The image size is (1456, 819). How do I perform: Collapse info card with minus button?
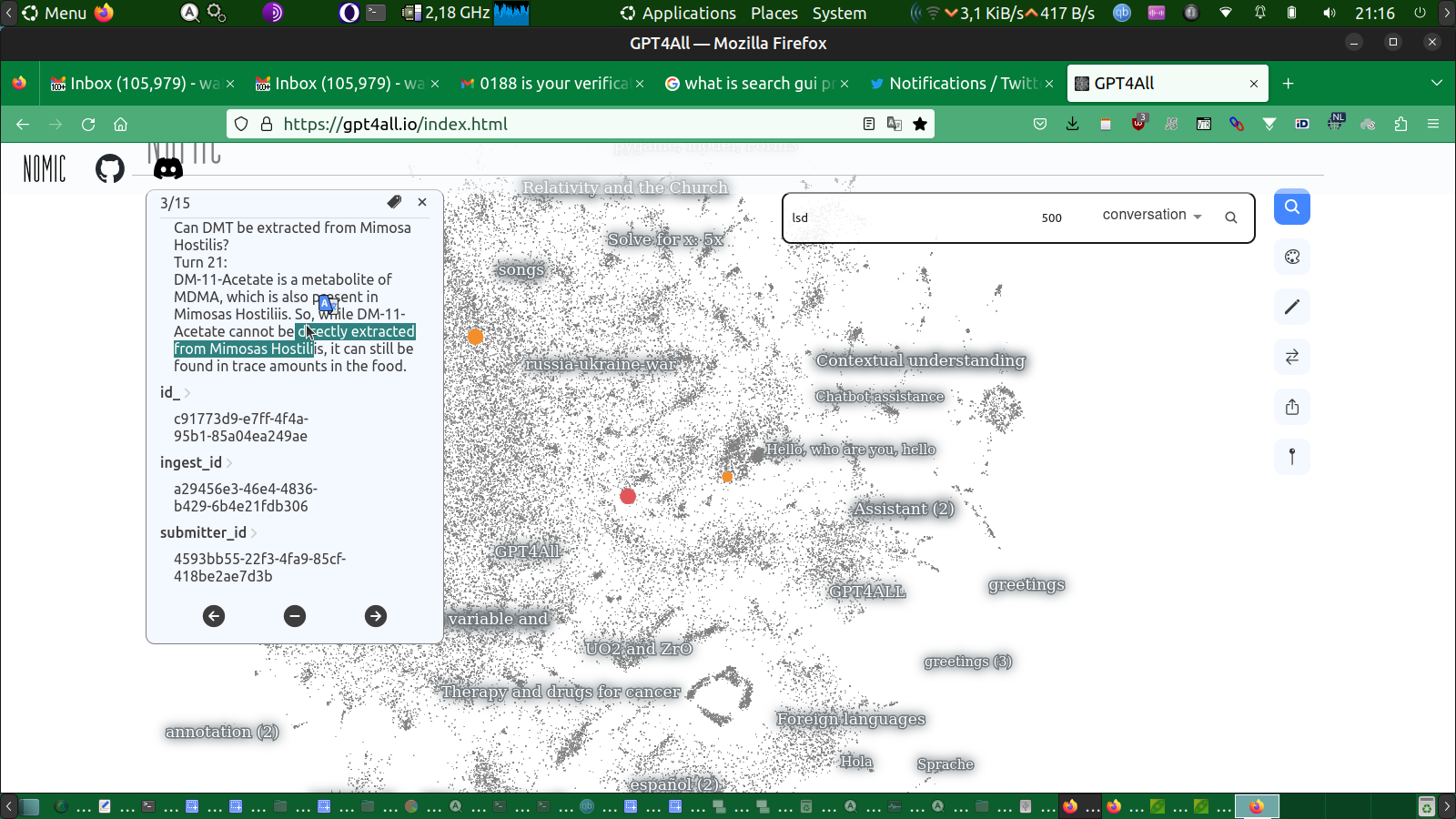coord(295,616)
